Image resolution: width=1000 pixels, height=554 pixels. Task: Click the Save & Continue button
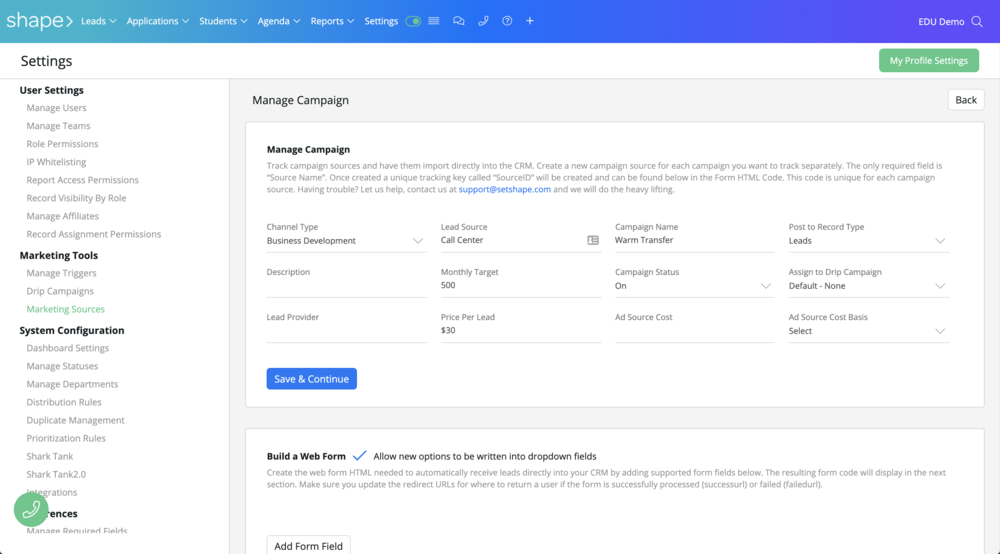pyautogui.click(x=312, y=379)
